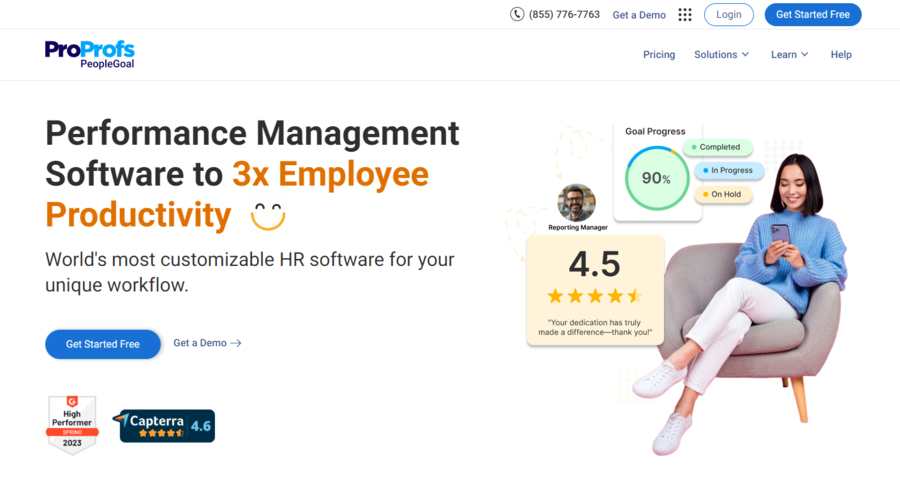Expand the Learn dropdown menu

click(x=789, y=55)
